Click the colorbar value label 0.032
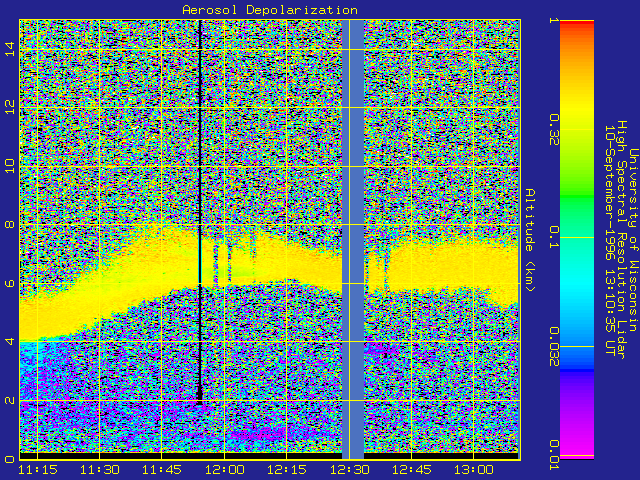Screen dimensions: 640x480 click(553, 347)
